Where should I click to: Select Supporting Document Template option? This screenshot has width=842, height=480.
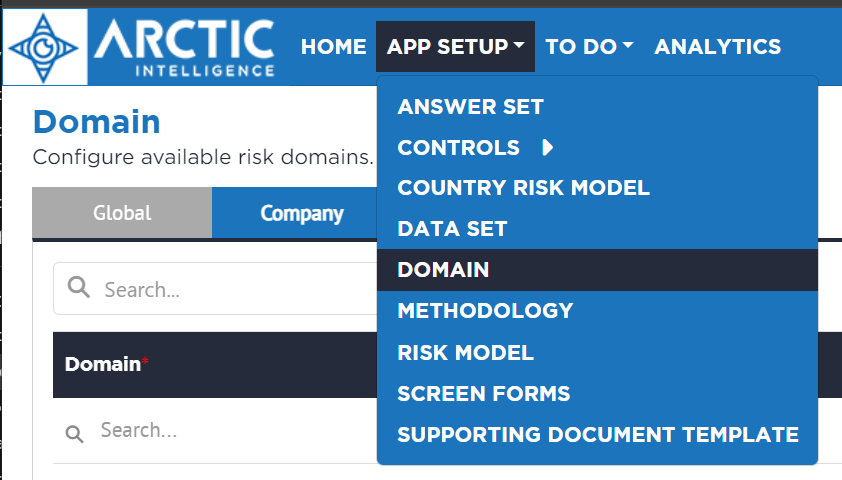[597, 434]
